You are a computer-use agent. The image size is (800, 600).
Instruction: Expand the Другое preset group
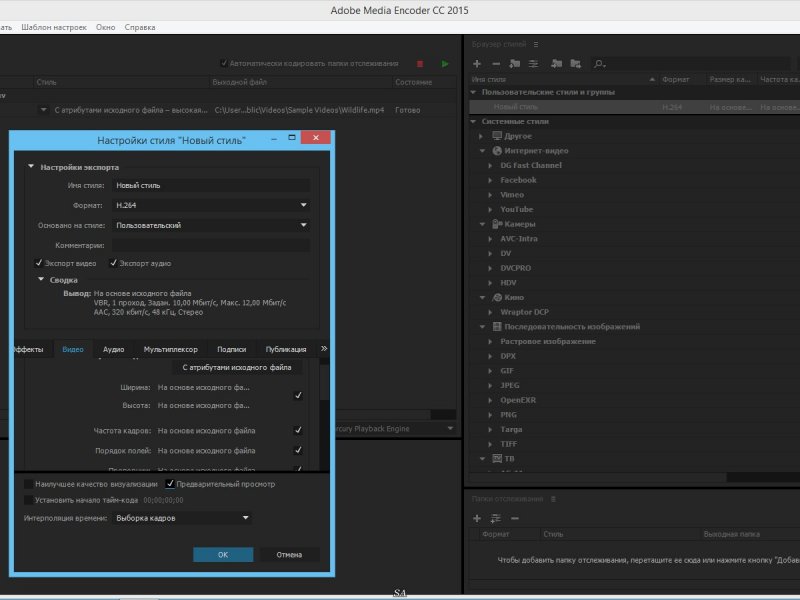[481, 136]
